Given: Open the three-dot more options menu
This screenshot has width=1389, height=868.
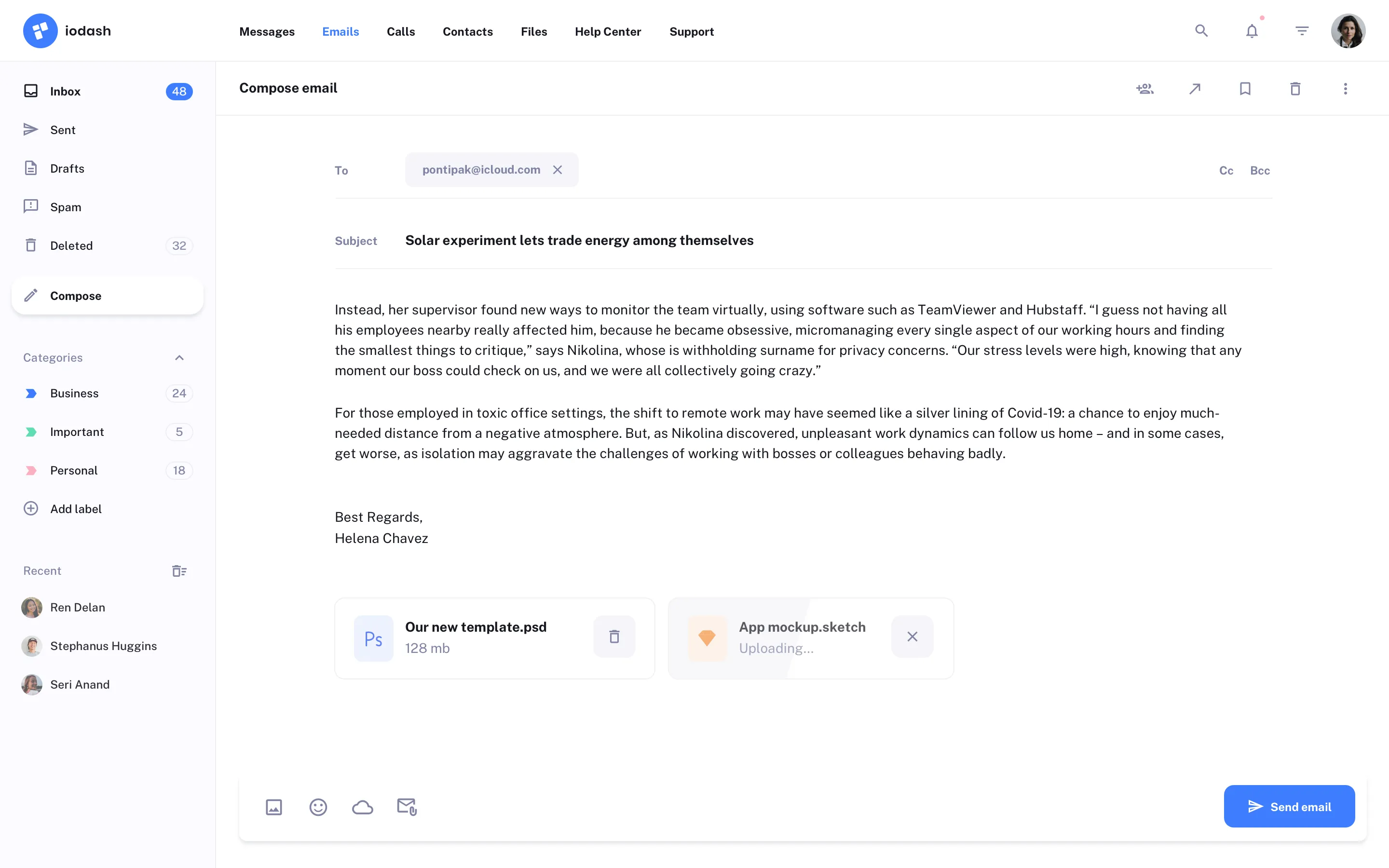Looking at the screenshot, I should pos(1346,88).
